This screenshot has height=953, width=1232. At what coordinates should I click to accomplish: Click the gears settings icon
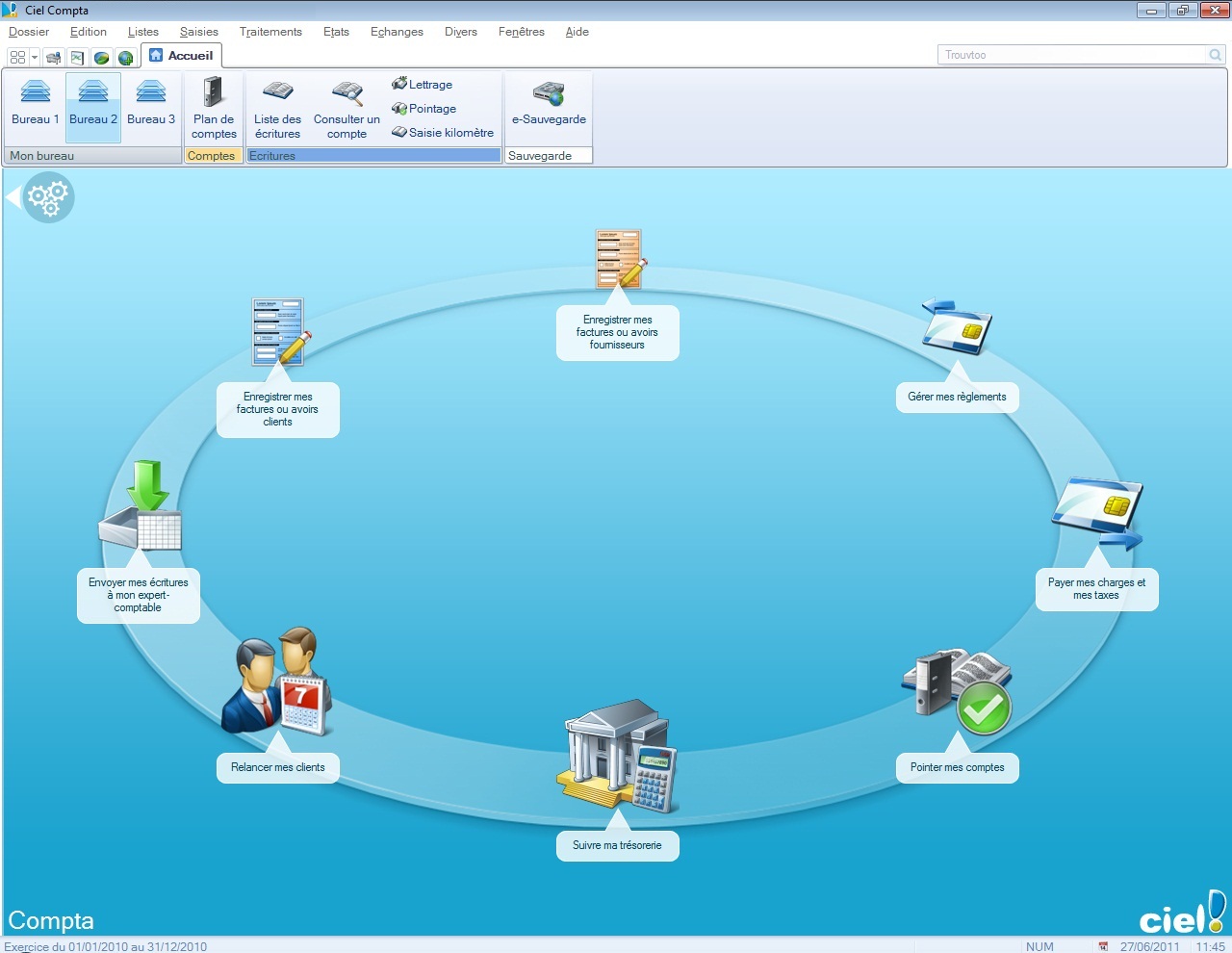click(x=48, y=197)
